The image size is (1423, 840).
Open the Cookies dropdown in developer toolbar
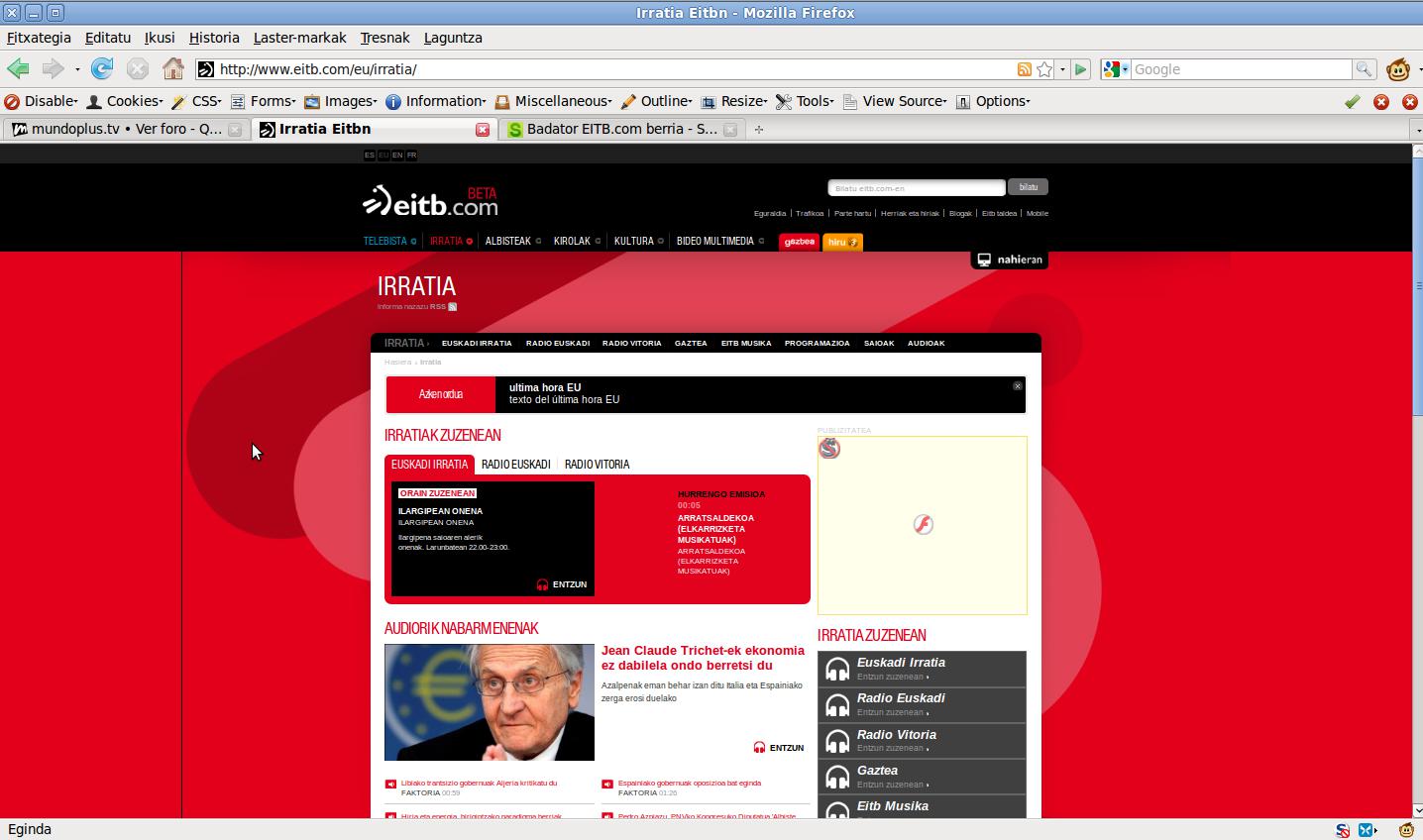click(125, 101)
